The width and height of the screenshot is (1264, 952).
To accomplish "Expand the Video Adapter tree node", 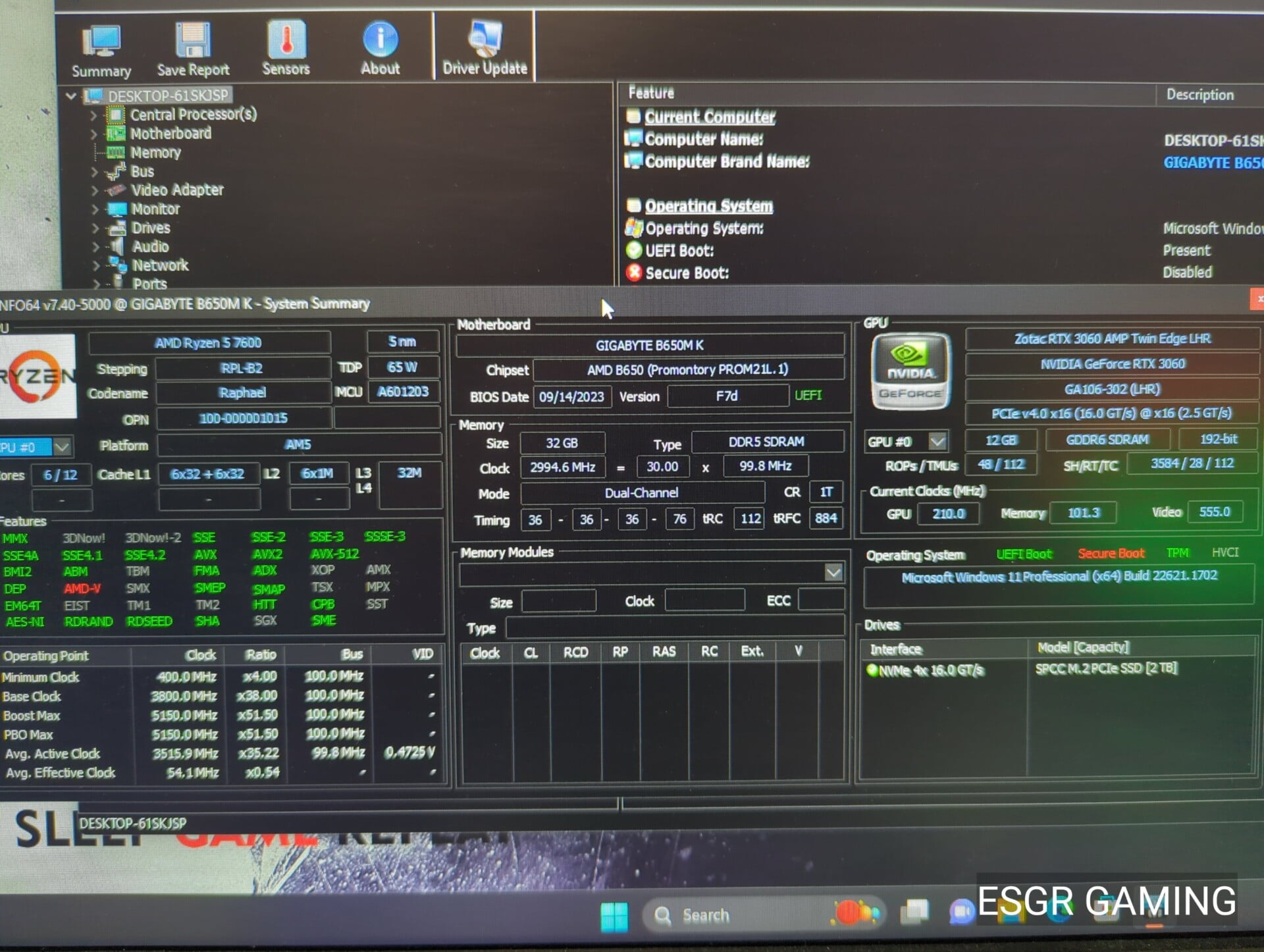I will click(94, 191).
